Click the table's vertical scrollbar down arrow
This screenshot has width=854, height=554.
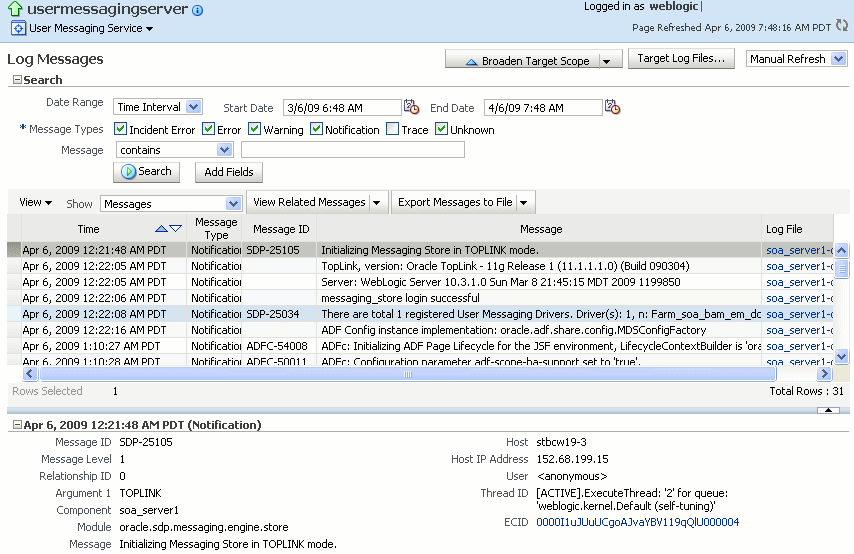point(841,356)
